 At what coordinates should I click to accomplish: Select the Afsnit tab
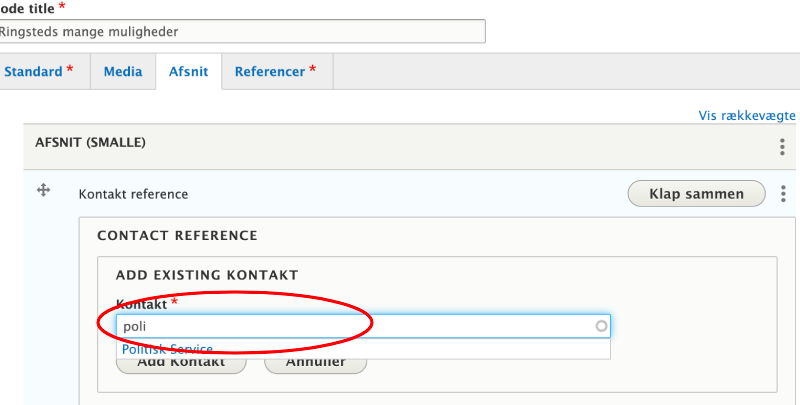click(188, 72)
